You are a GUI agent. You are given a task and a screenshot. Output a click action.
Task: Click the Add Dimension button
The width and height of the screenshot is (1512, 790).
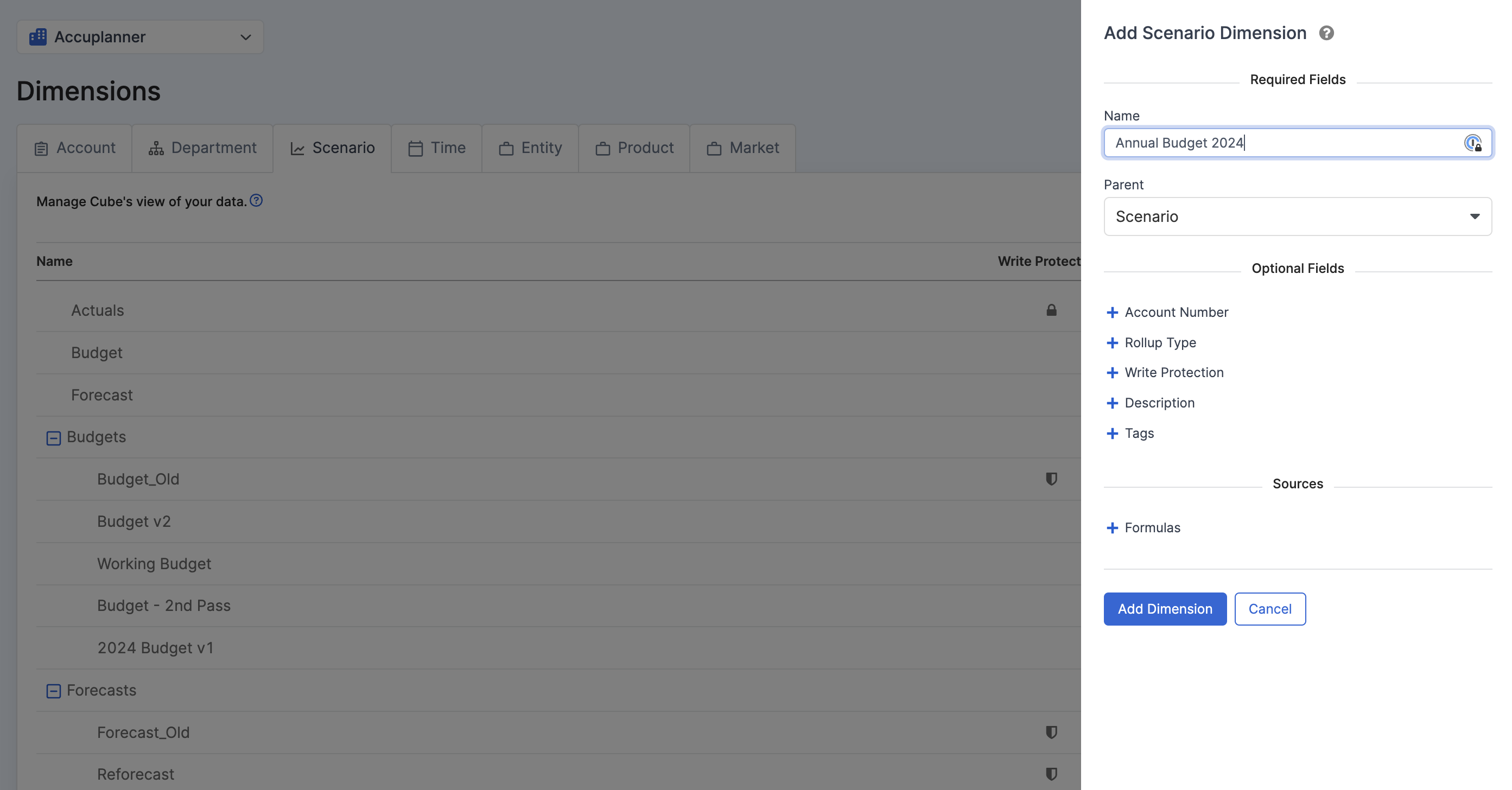tap(1165, 609)
